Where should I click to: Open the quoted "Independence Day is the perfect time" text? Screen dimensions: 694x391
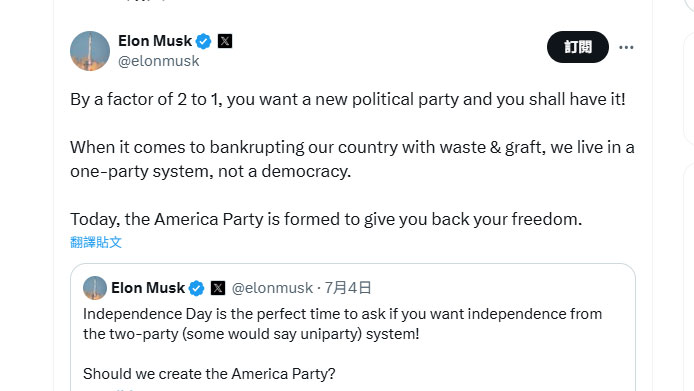[343, 324]
